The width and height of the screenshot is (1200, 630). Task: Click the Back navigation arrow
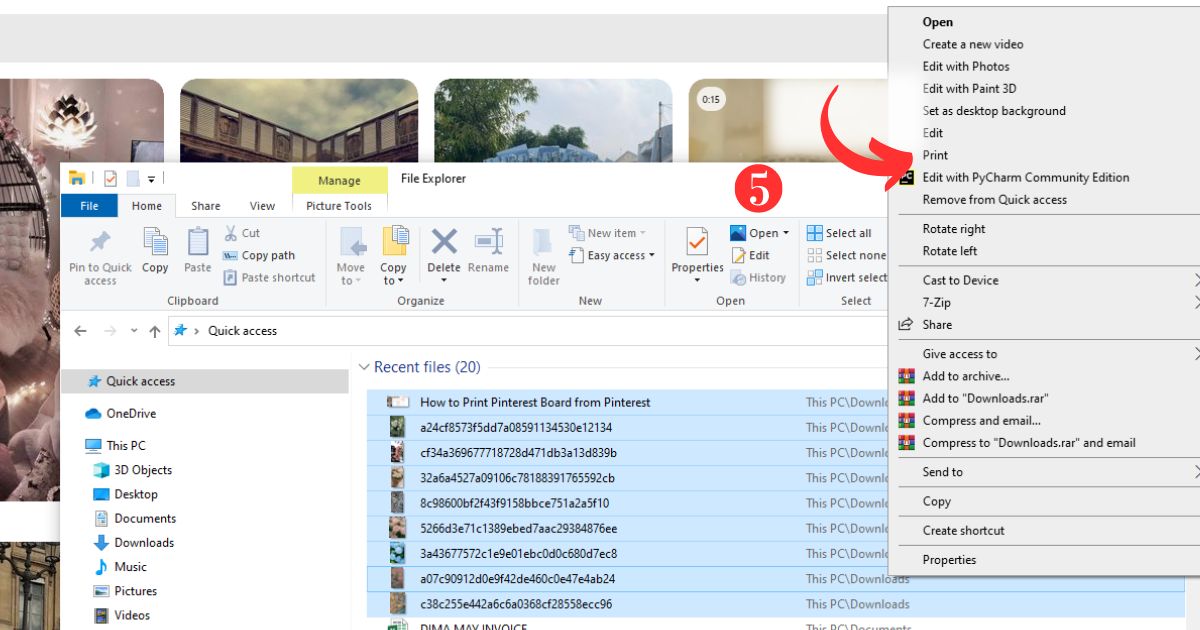coord(80,331)
